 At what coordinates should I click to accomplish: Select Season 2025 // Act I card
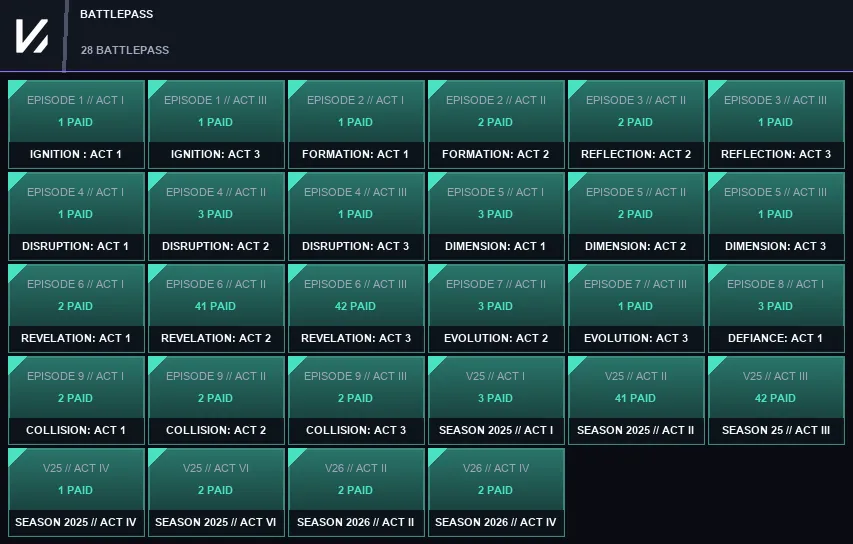tap(496, 400)
